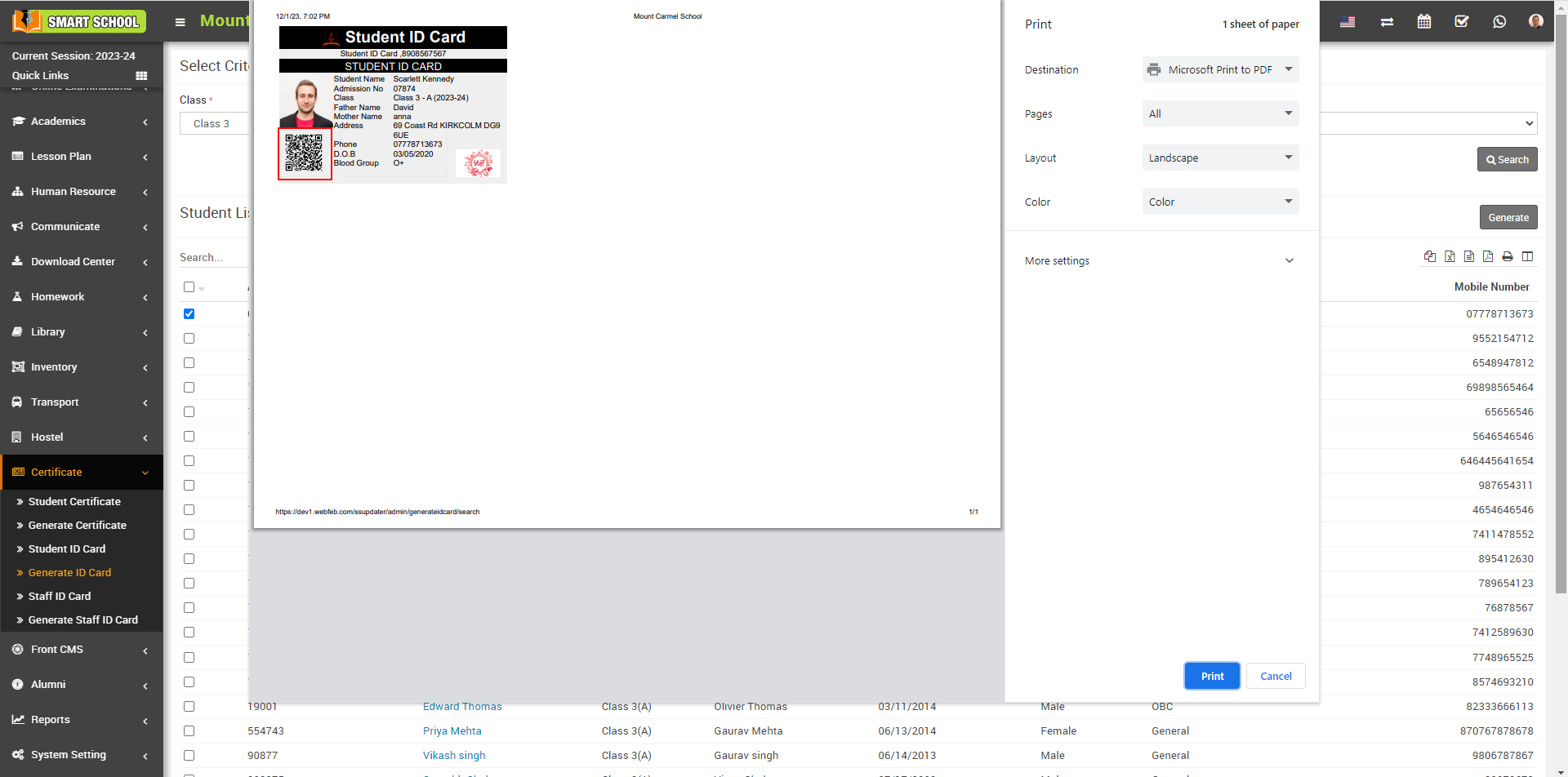Open the WhatsApp chat icon

pyautogui.click(x=1499, y=22)
